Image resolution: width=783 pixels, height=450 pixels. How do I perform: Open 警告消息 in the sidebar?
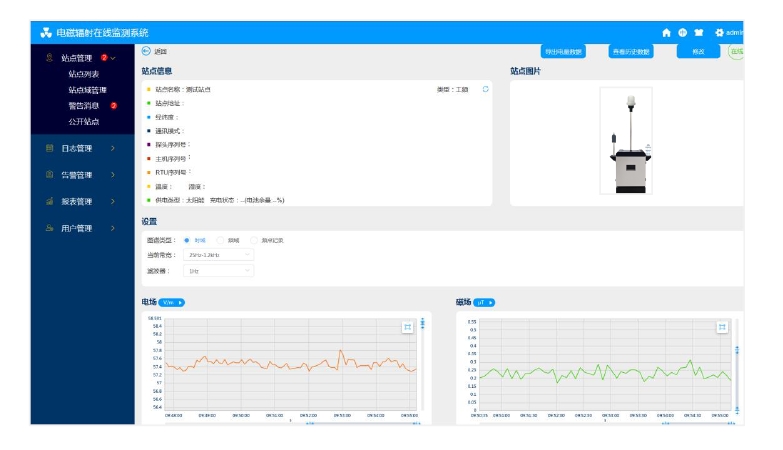84,105
